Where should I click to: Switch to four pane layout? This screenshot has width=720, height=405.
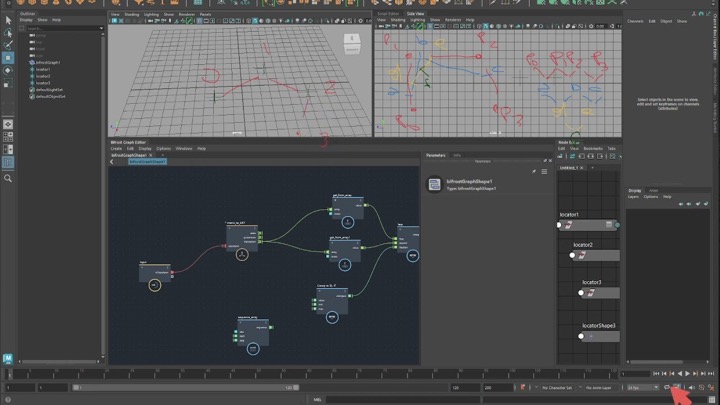click(8, 137)
